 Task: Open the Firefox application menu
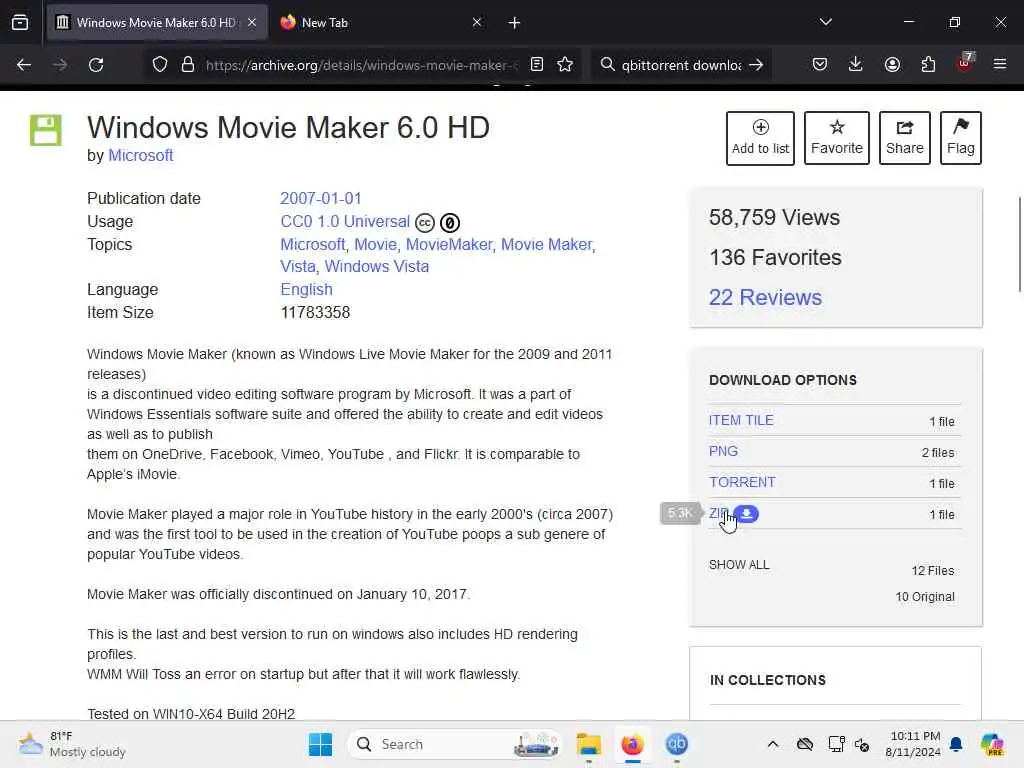pyautogui.click(x=1000, y=64)
